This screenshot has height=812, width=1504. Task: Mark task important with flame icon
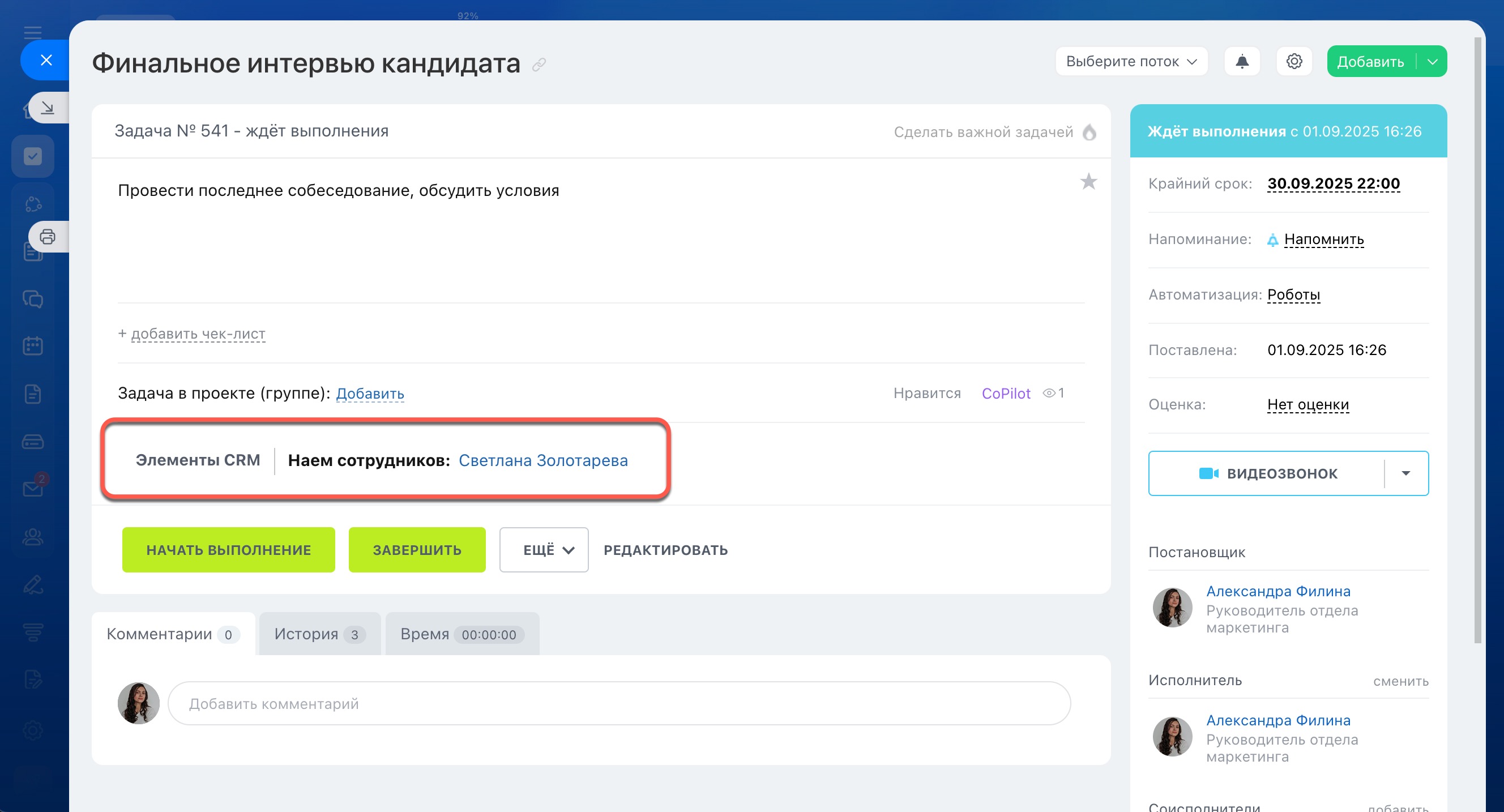point(1089,132)
